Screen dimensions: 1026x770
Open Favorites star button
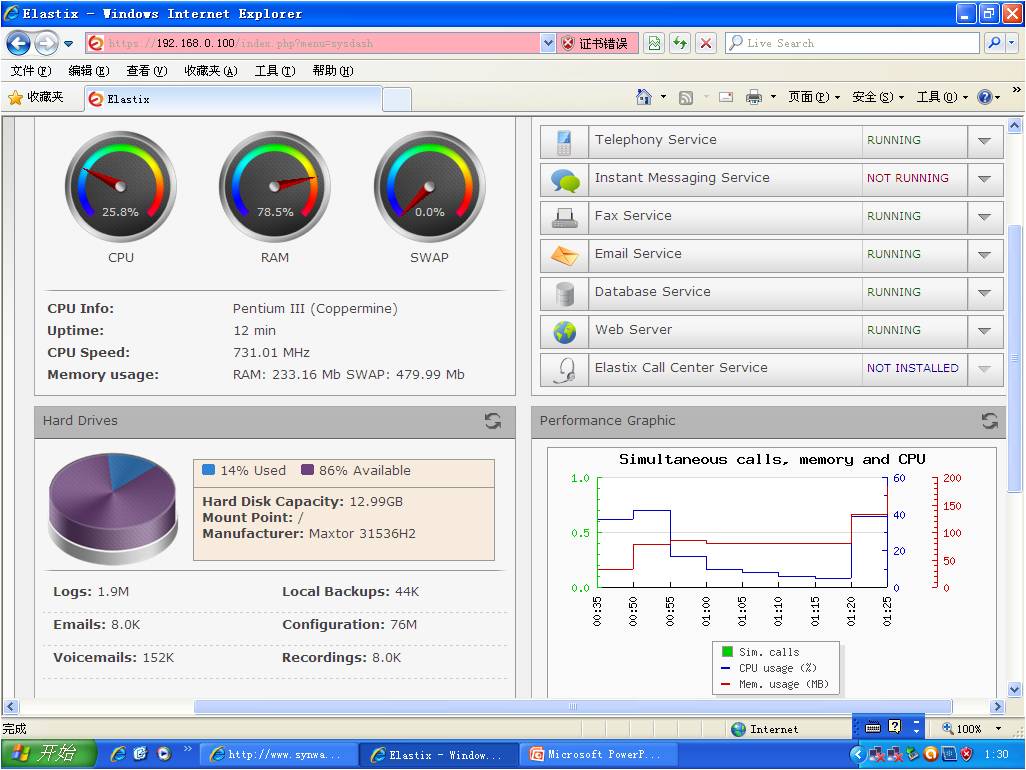click(36, 97)
